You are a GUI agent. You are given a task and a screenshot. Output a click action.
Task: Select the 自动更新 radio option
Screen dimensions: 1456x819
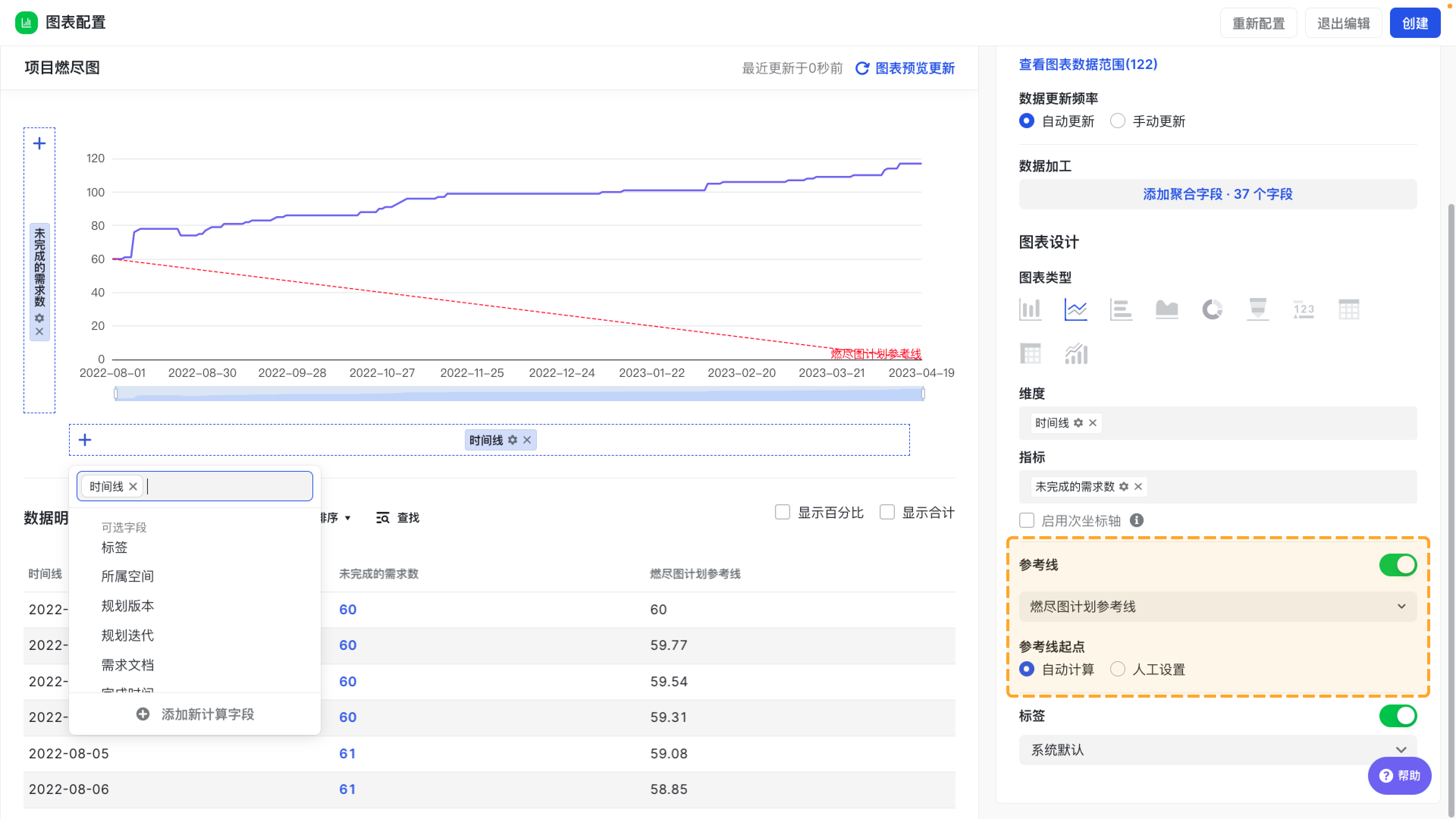[x=1026, y=121]
